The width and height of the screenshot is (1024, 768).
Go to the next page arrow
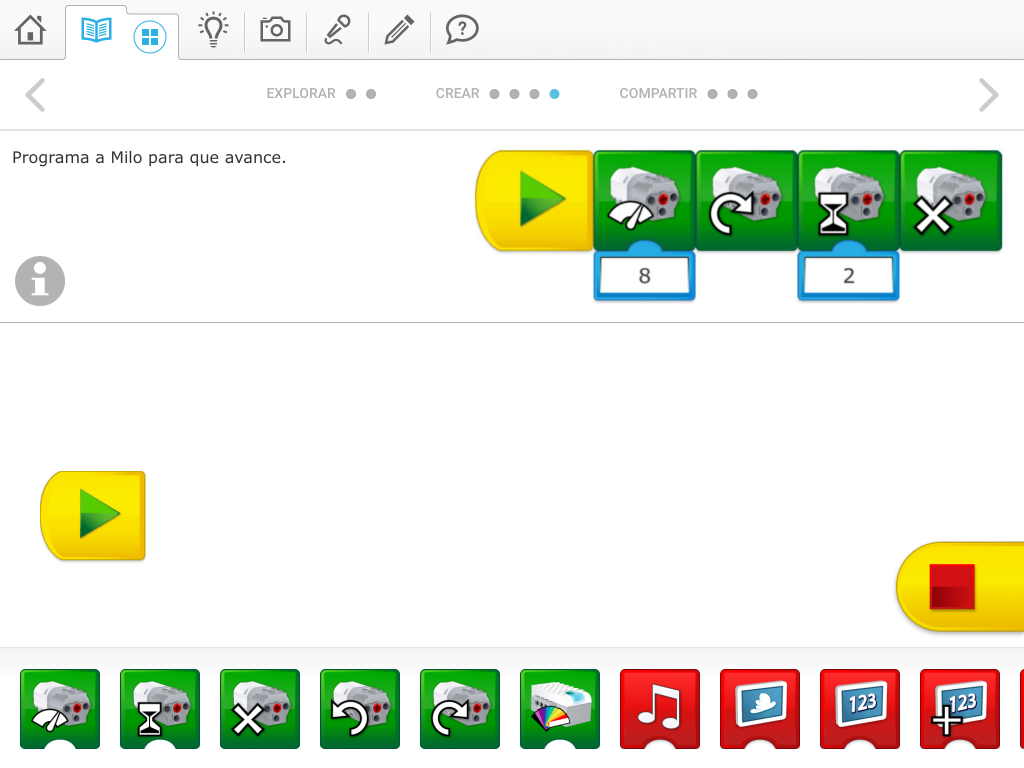point(988,95)
